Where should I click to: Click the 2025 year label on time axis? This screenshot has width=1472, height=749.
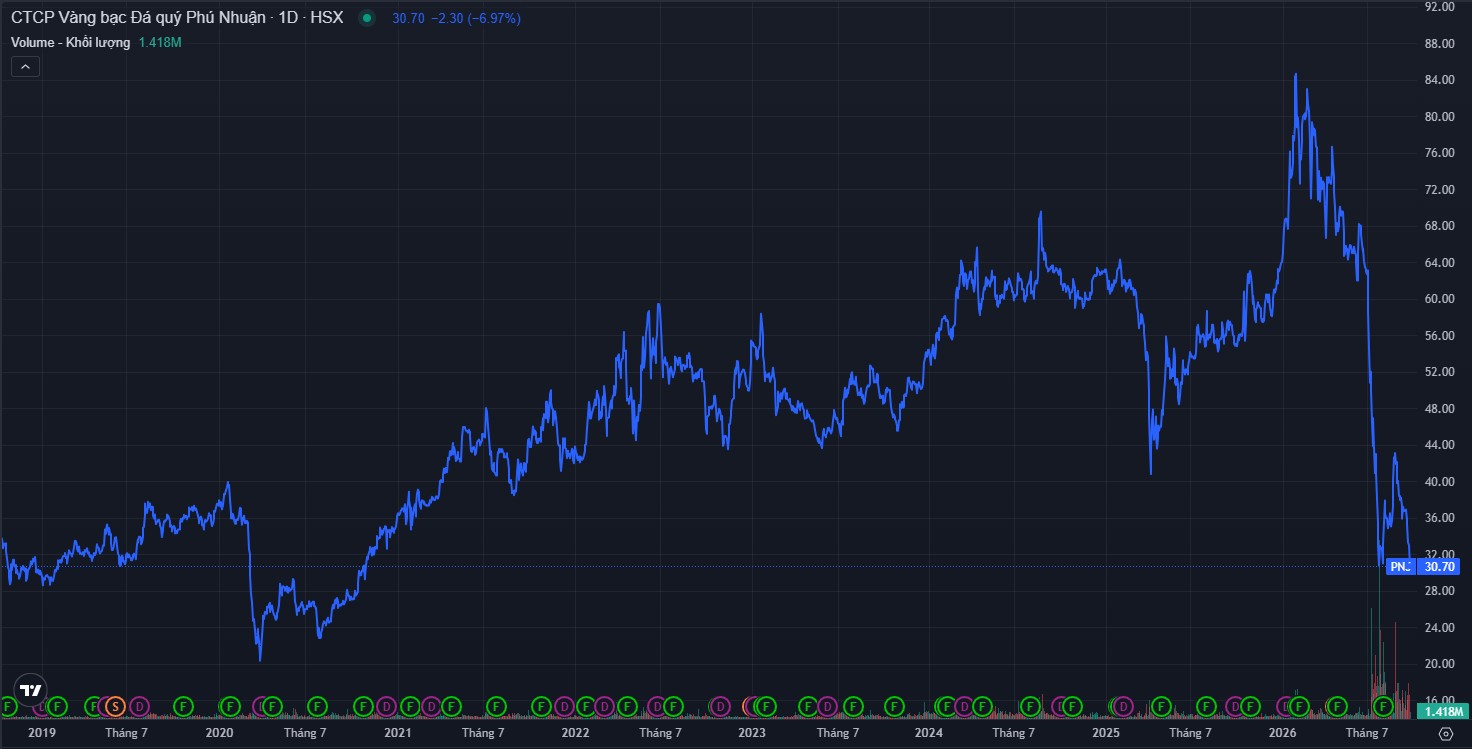tap(1106, 733)
